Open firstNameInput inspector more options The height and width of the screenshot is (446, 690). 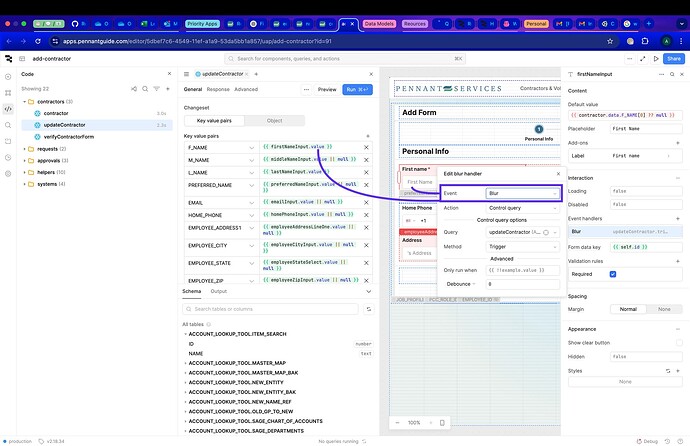tap(661, 74)
